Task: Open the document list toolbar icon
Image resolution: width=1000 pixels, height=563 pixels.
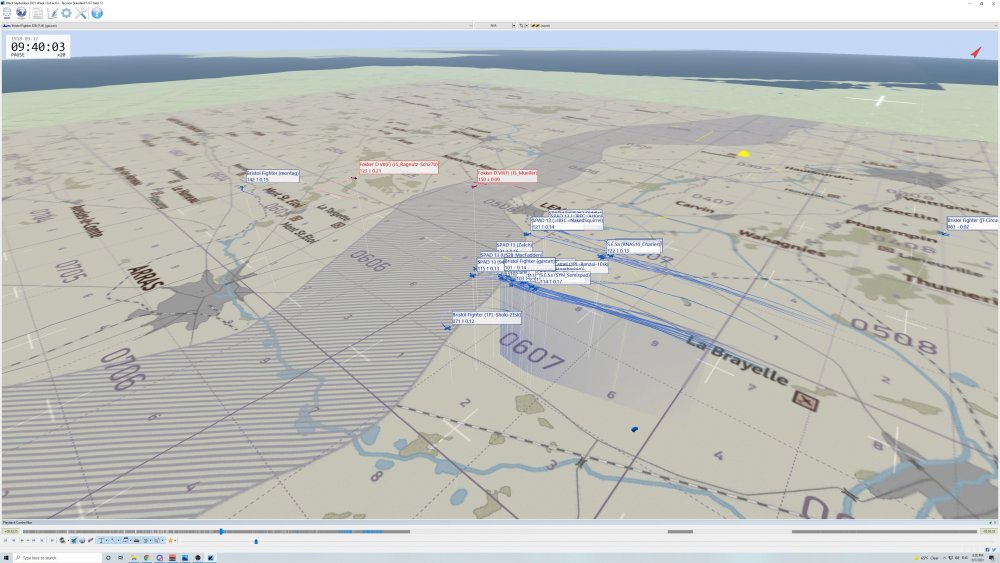Action: pos(38,13)
